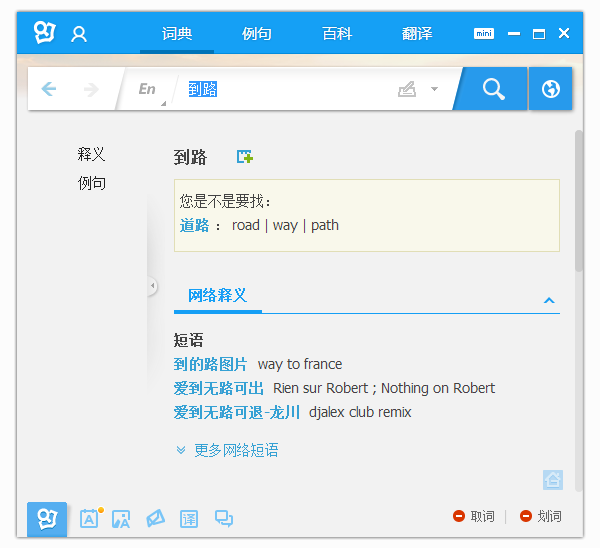Open the eraser-shaped bottom toolbar icon
Image resolution: width=600 pixels, height=548 pixels.
155,518
